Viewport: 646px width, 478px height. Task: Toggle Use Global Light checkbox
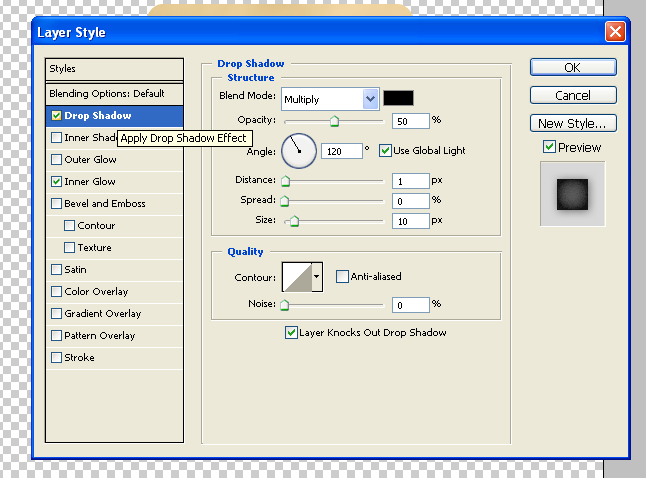(x=385, y=151)
